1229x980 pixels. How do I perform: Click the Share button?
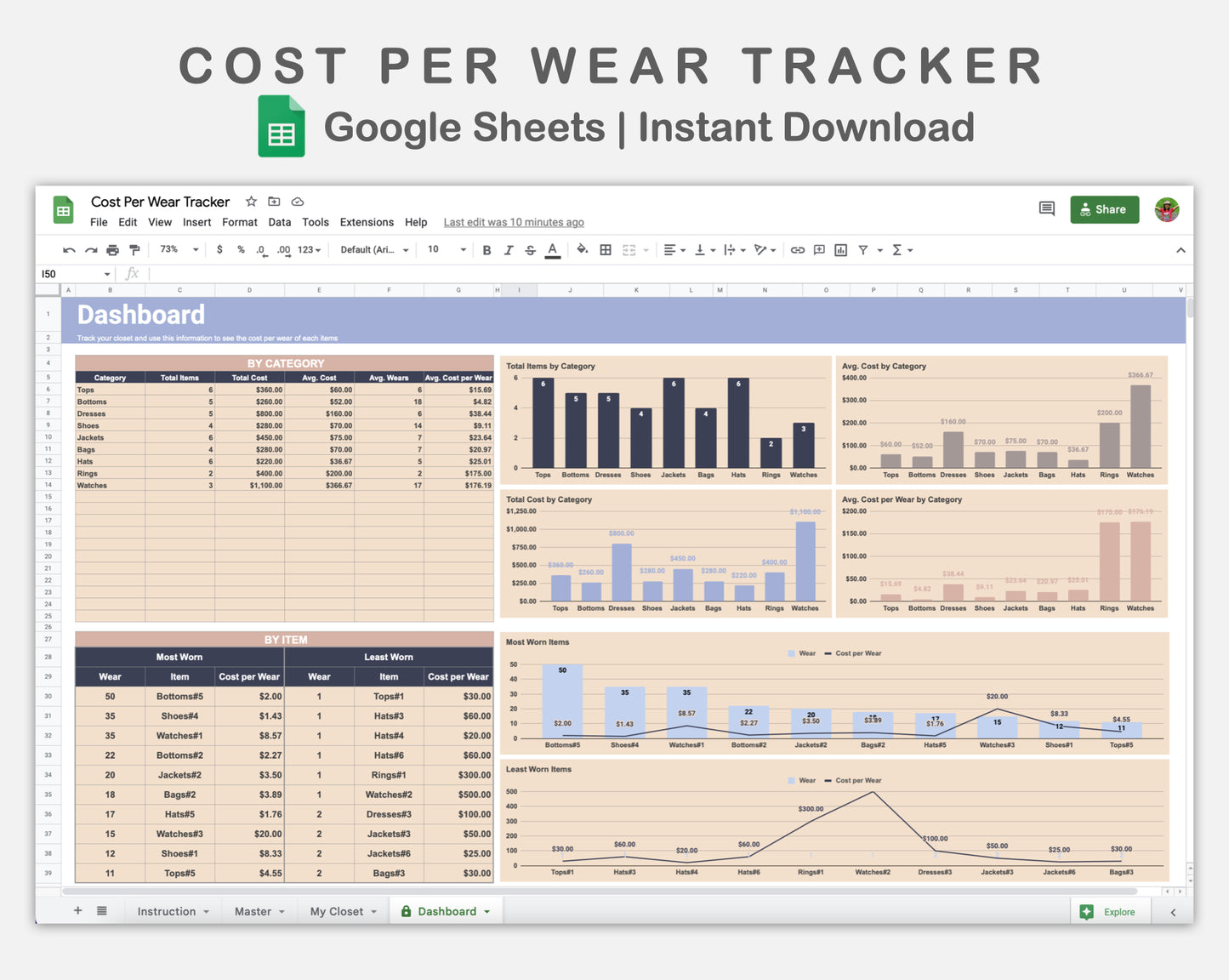1104,209
